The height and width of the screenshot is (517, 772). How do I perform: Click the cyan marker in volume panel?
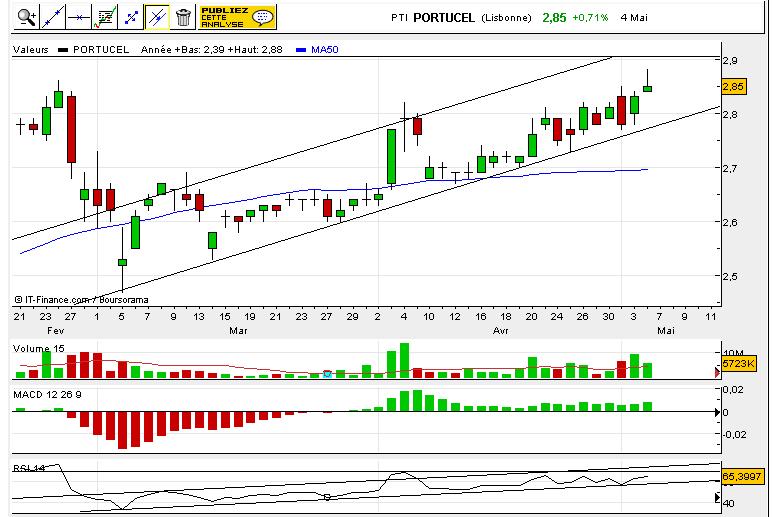327,374
